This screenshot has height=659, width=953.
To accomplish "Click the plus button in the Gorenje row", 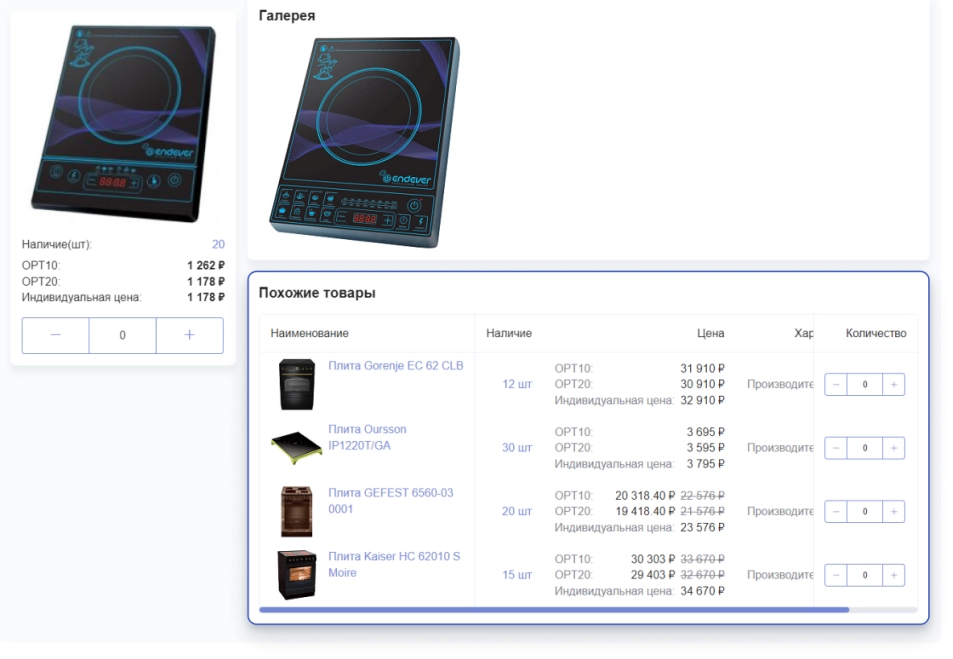I will [894, 385].
